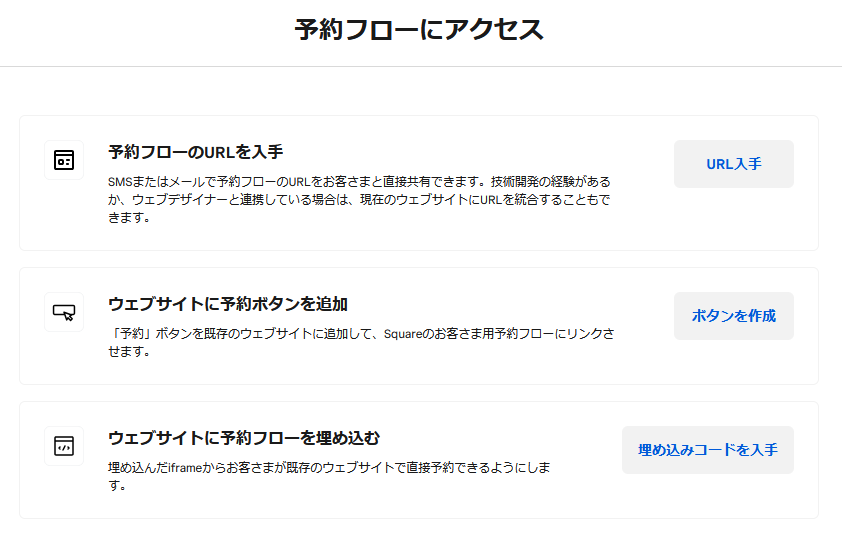Click the description starting with 埋め込んだiframe

[x=330, y=476]
